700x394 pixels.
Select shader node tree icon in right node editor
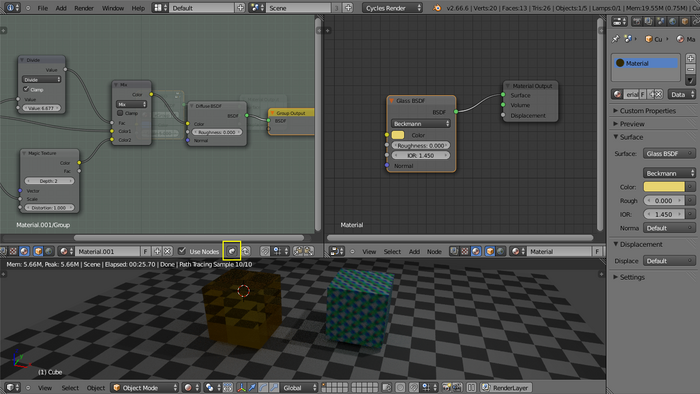[x=475, y=251]
